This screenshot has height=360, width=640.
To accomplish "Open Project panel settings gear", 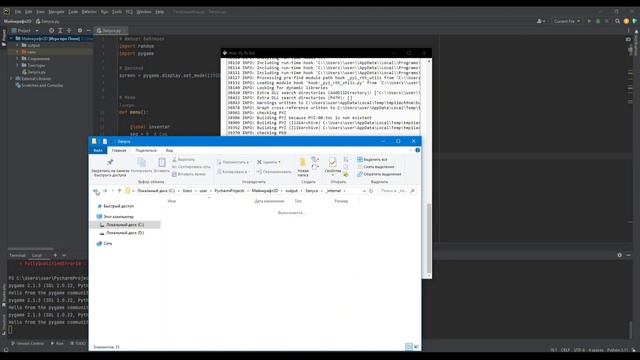I will pos(80,31).
